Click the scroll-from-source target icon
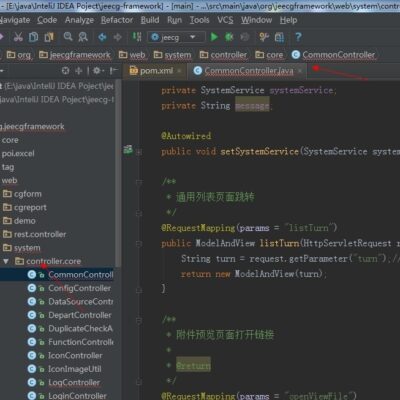Image resolution: width=400 pixels, height=400 pixels. pos(66,71)
